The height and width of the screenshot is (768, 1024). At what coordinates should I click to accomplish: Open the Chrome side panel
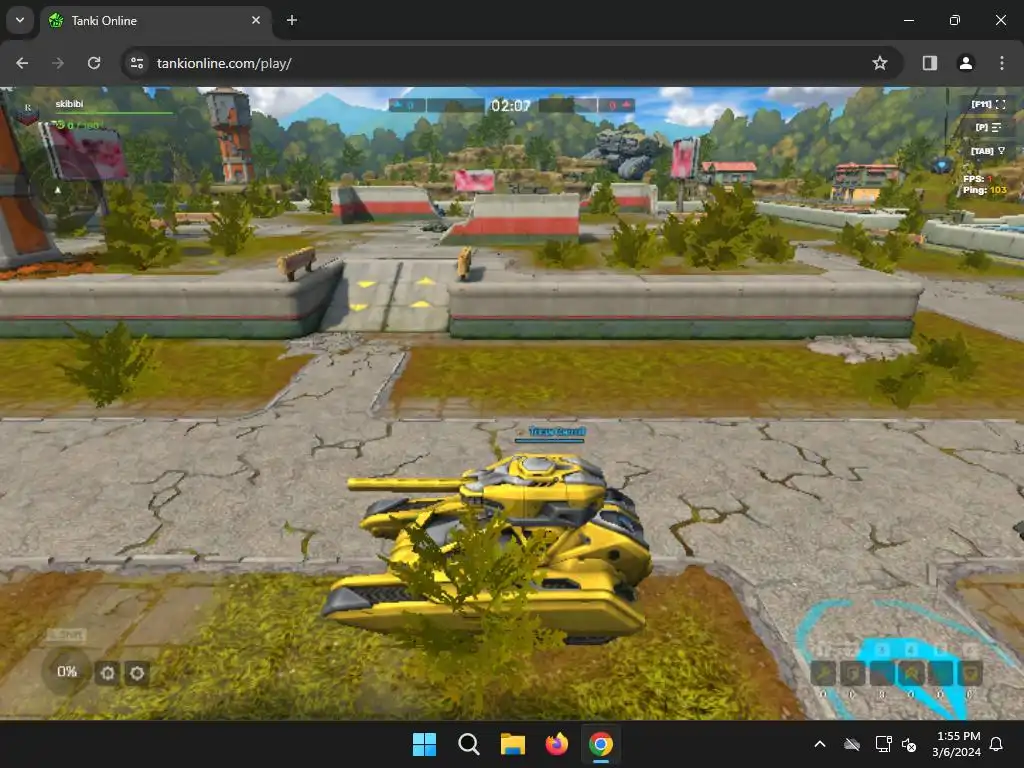(x=929, y=63)
